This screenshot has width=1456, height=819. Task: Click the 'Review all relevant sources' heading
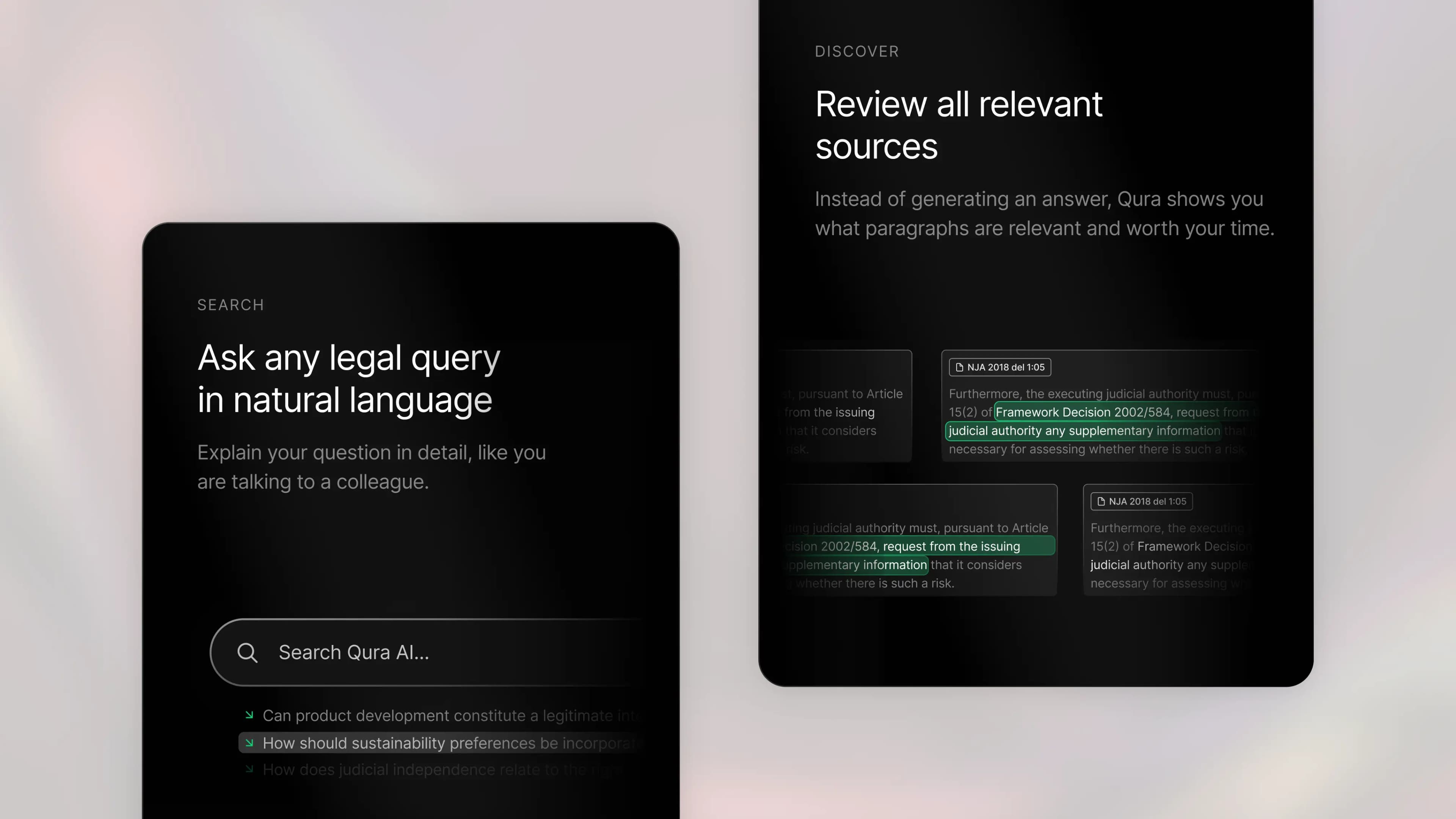coord(959,125)
